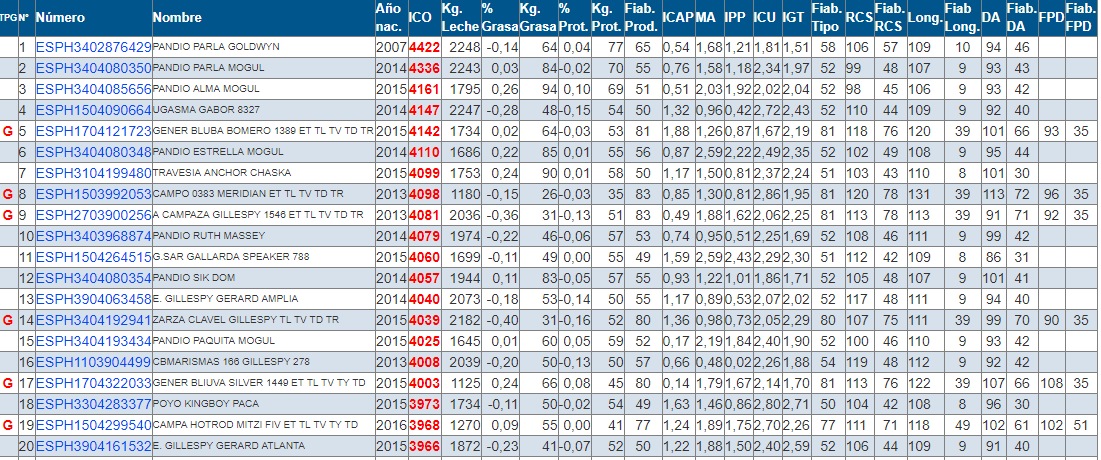Viewport: 1101px width, 460px height.
Task: Open animal ESPH3403968874 details
Action: point(93,236)
